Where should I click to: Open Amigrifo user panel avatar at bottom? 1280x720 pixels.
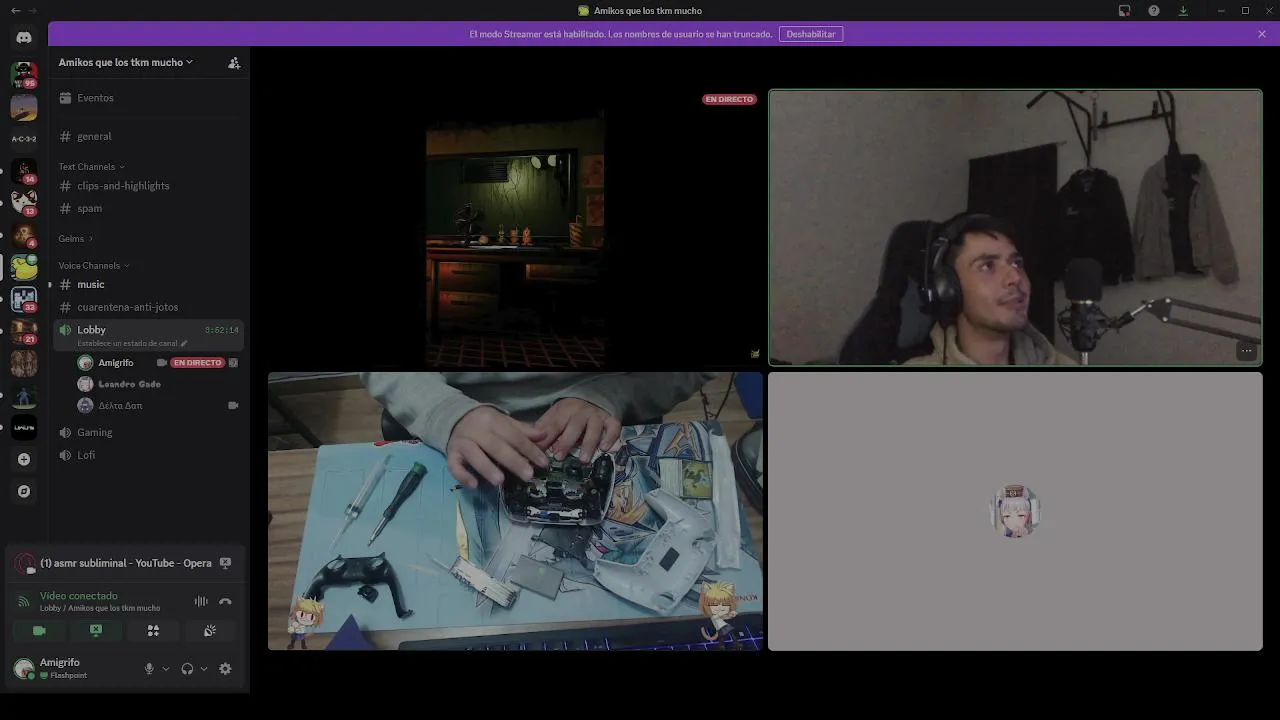(x=24, y=669)
